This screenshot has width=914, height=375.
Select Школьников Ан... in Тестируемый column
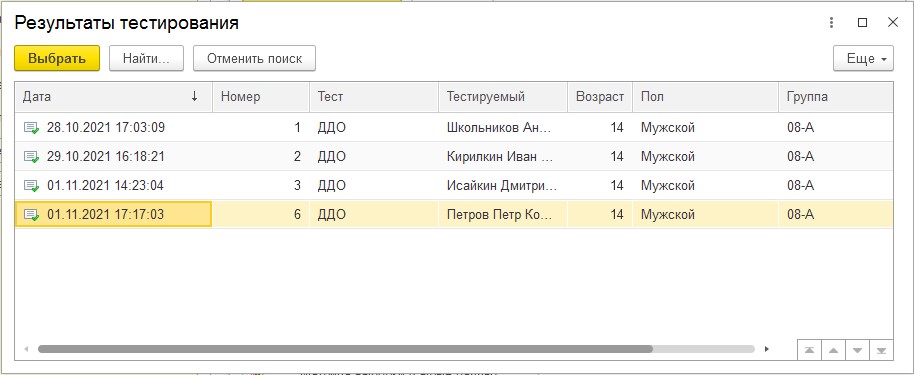pos(502,128)
